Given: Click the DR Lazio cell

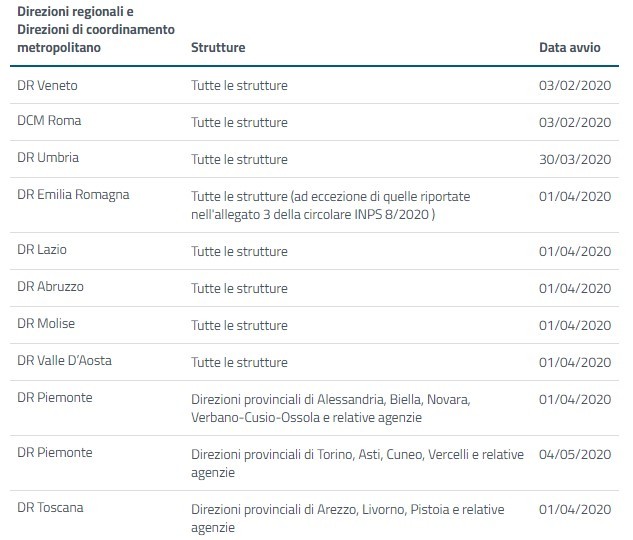Looking at the screenshot, I should pos(42,250).
